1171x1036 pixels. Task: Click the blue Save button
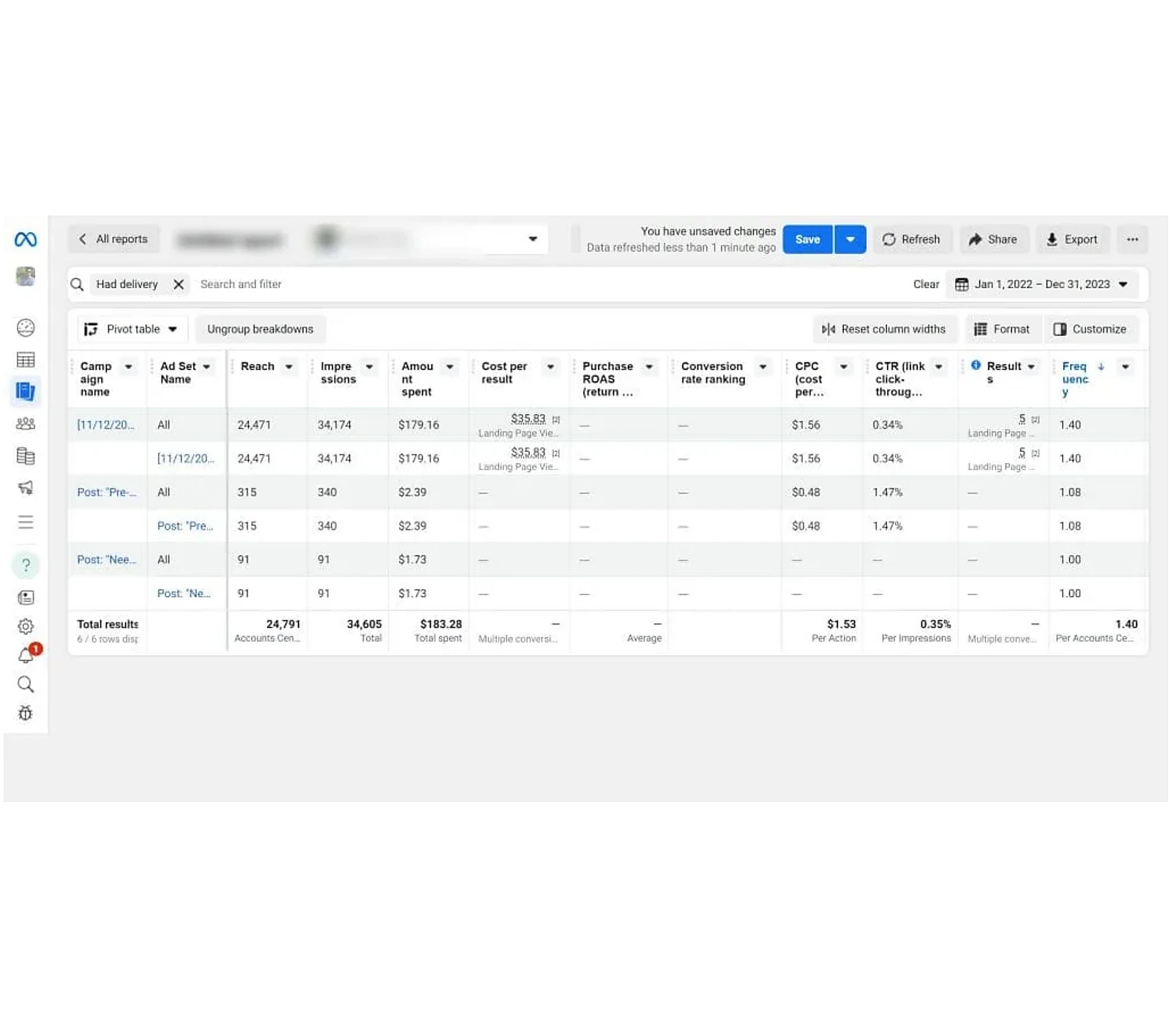click(x=808, y=239)
